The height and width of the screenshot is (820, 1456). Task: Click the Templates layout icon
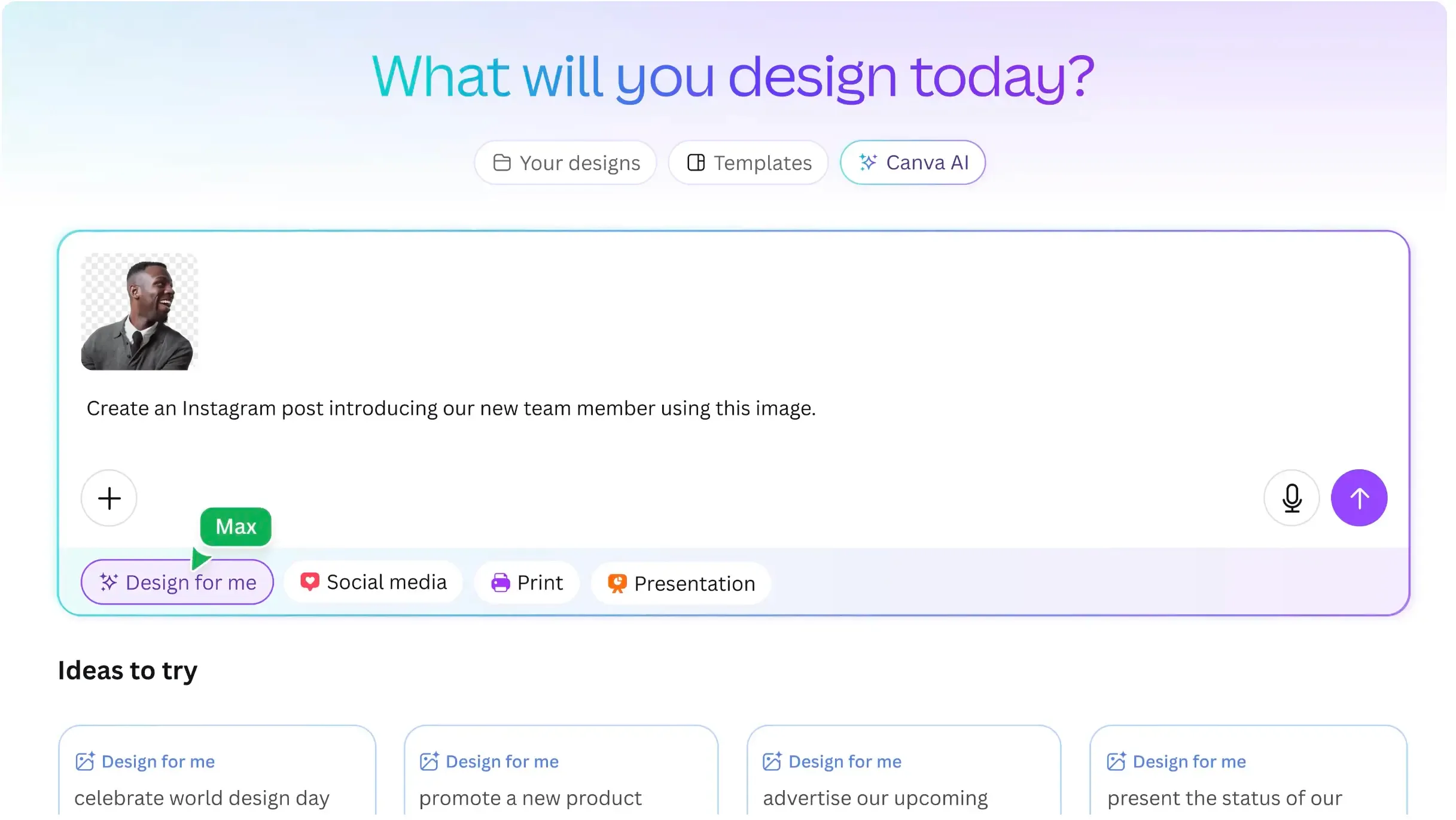(696, 163)
